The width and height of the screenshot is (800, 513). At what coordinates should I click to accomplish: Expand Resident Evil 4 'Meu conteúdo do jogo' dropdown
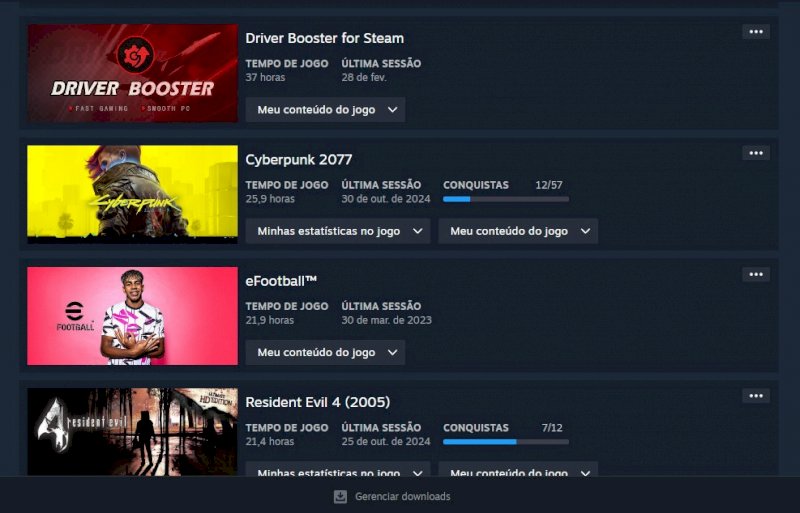coord(518,469)
